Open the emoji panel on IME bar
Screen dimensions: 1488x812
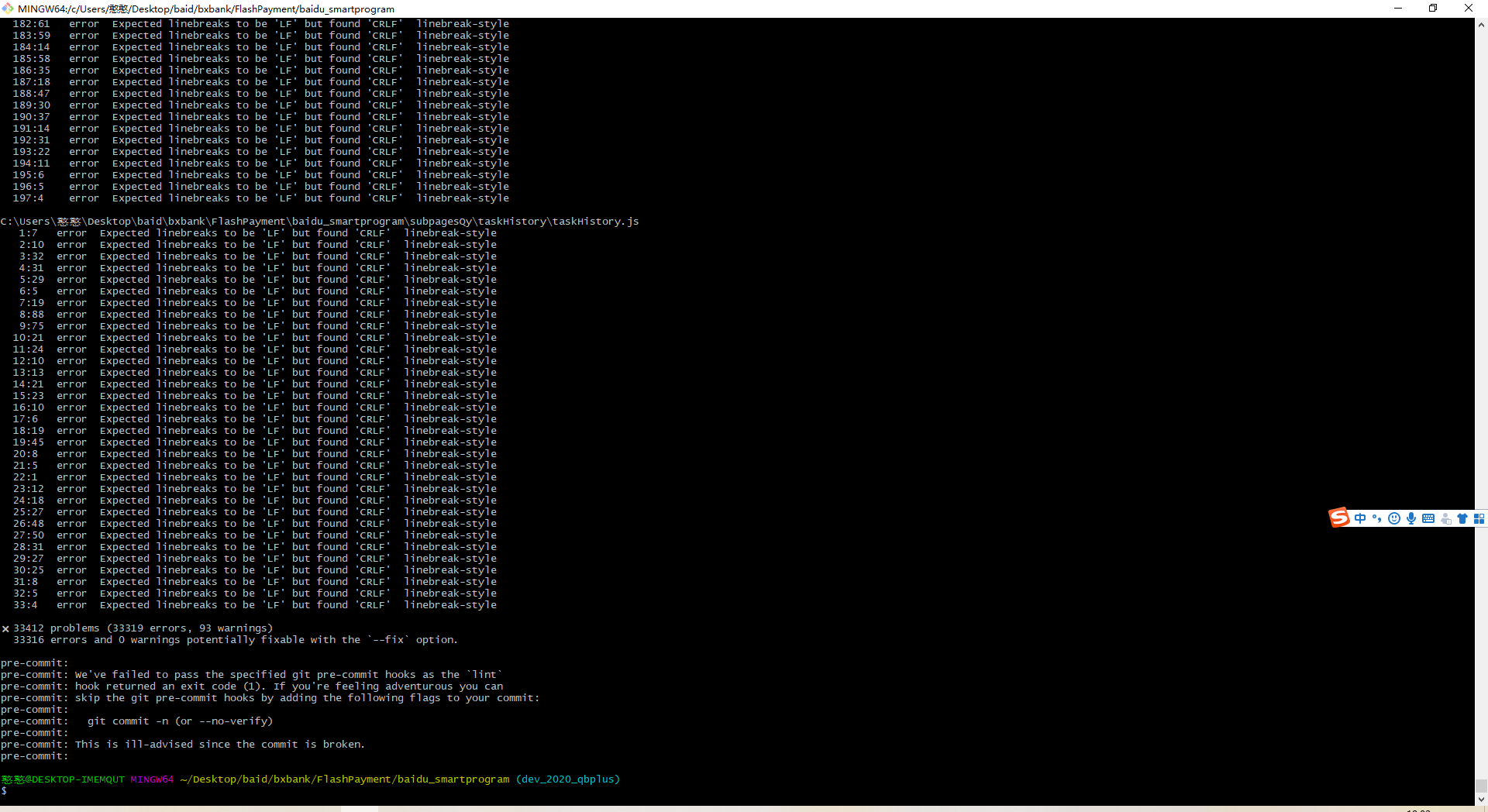(1394, 518)
